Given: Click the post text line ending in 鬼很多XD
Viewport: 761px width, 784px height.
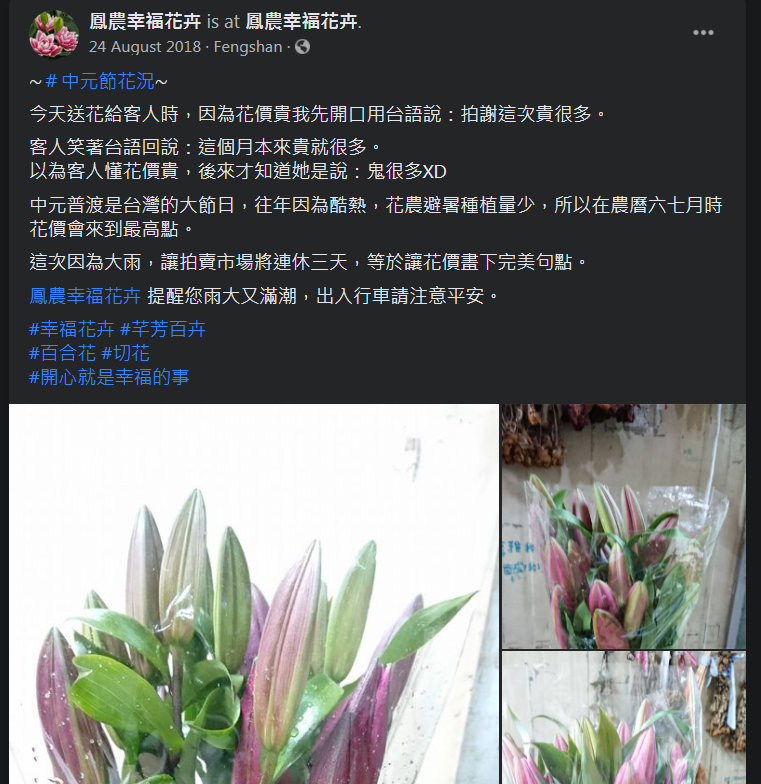Looking at the screenshot, I should 238,172.
